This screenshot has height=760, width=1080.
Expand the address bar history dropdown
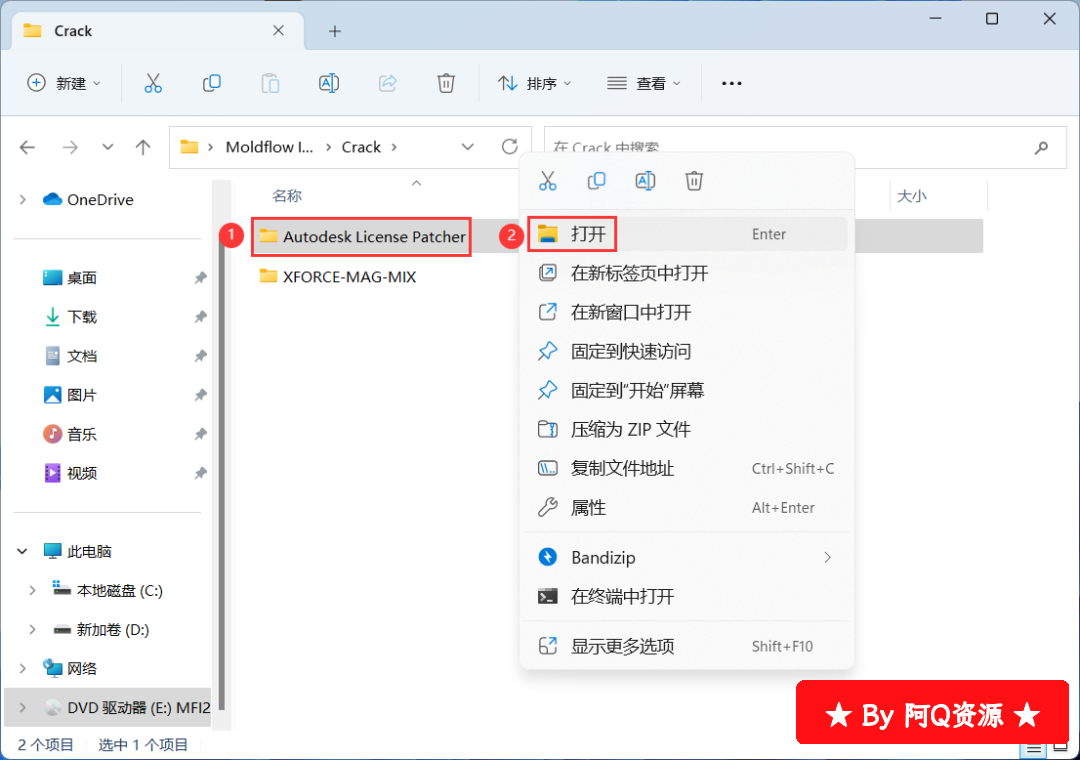[468, 147]
